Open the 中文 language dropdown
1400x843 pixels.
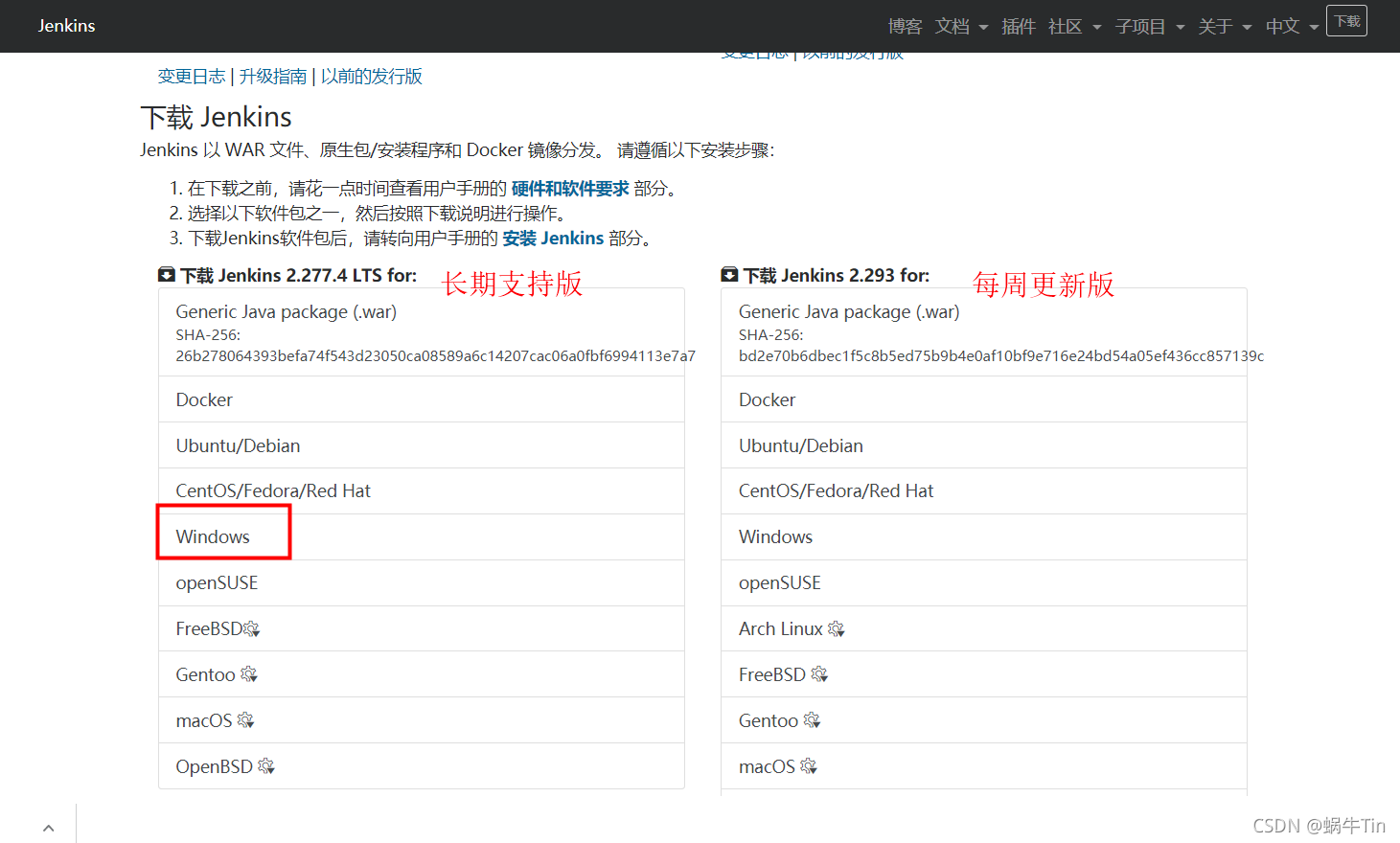[x=1292, y=26]
